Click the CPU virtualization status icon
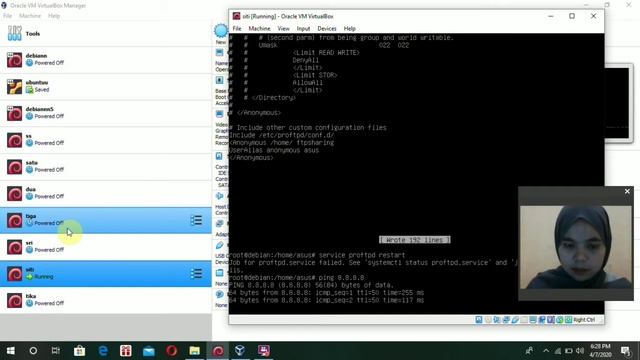640x360 pixels. click(x=551, y=320)
